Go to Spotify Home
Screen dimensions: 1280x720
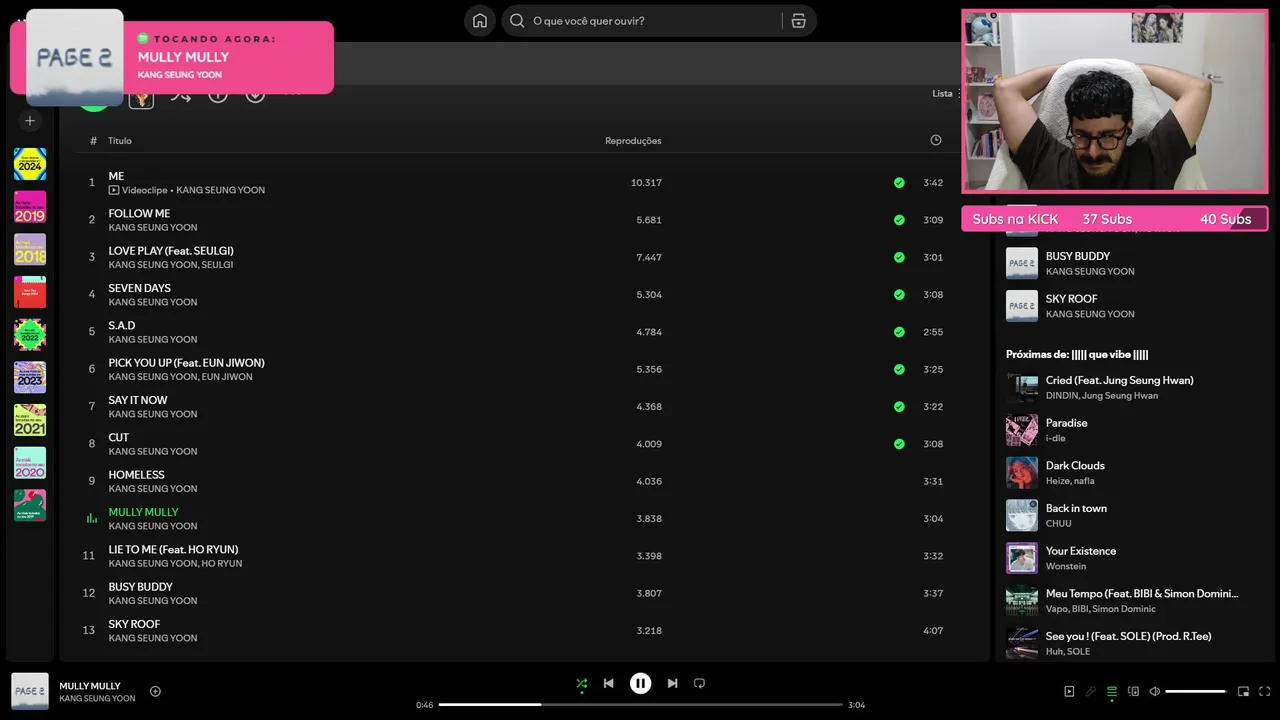(480, 21)
